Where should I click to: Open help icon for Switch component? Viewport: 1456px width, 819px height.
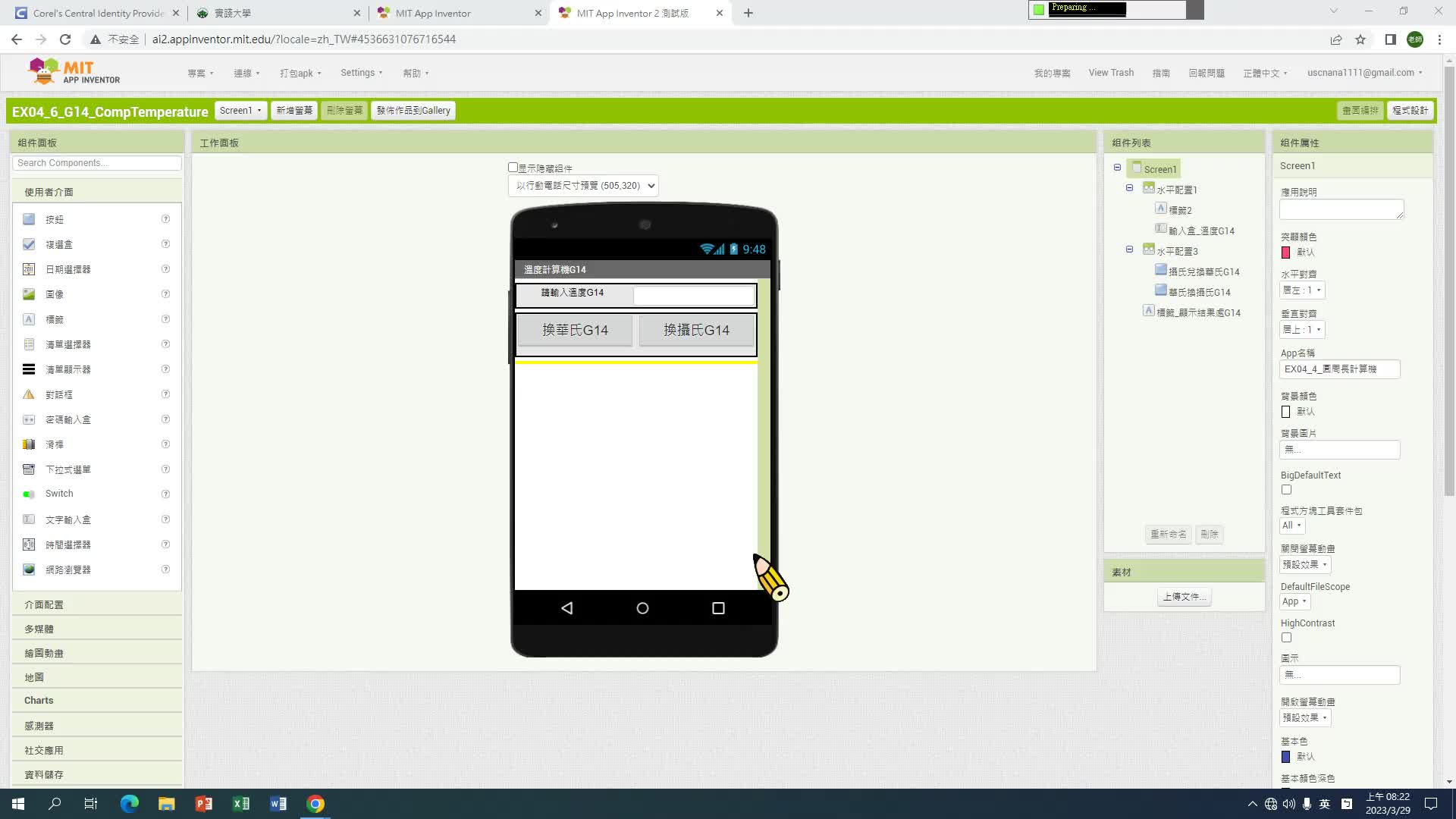(x=165, y=494)
